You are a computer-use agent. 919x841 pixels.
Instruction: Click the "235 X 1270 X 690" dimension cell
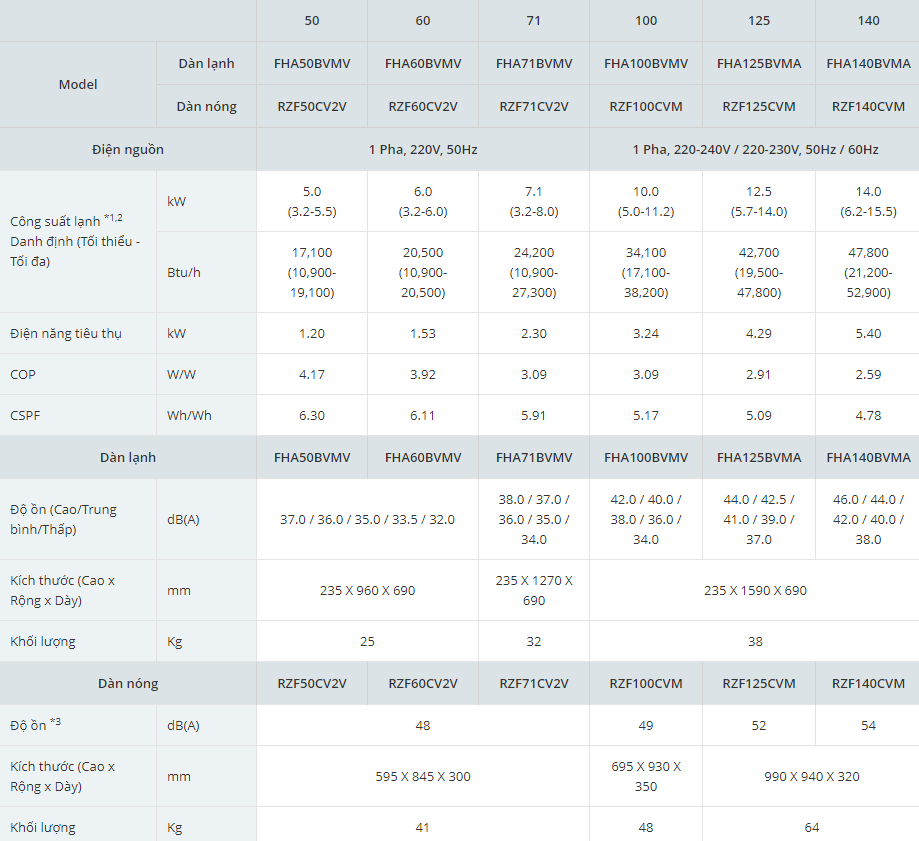[x=533, y=591]
